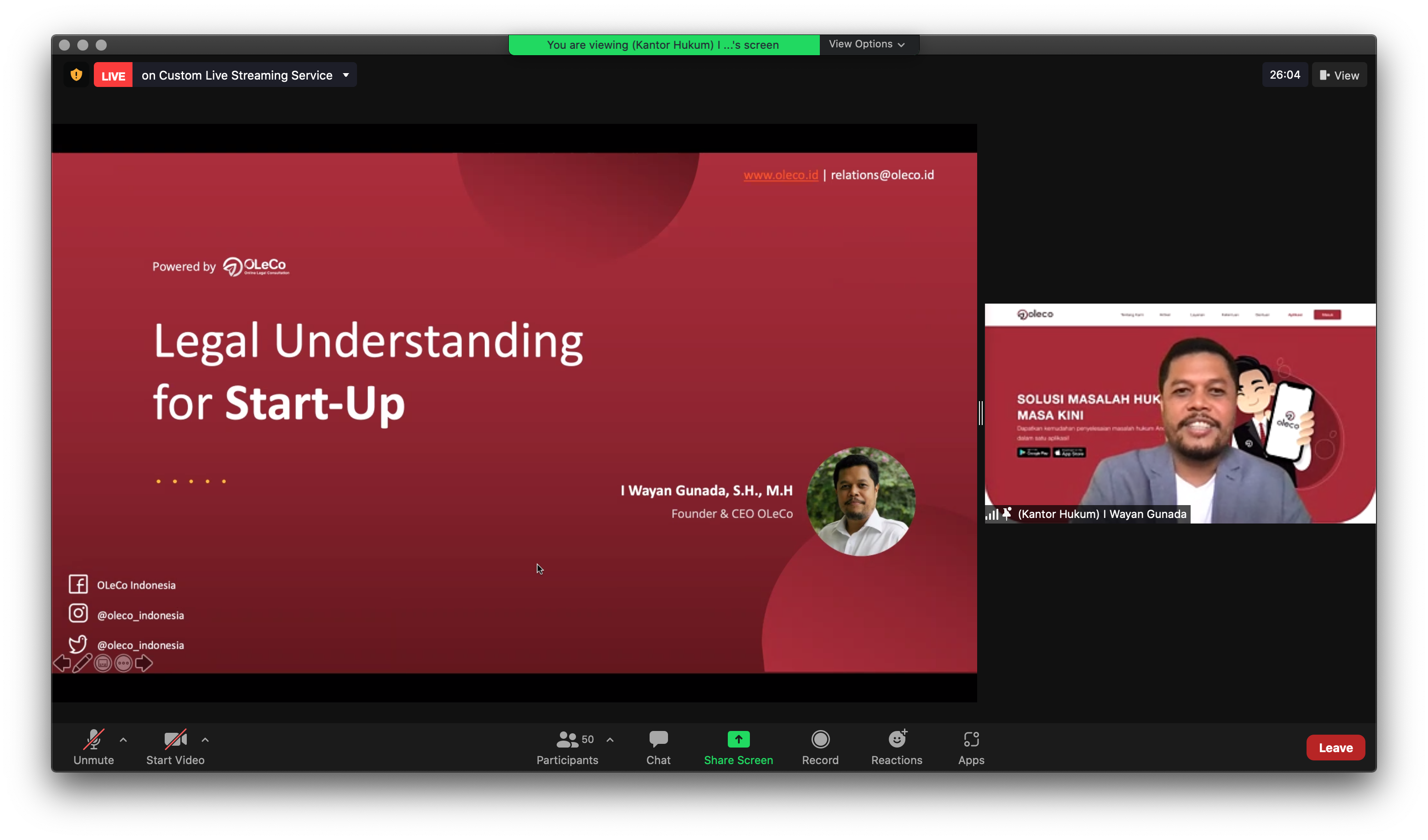Go to next slide arrow
Image resolution: width=1428 pixels, height=840 pixels.
[144, 662]
